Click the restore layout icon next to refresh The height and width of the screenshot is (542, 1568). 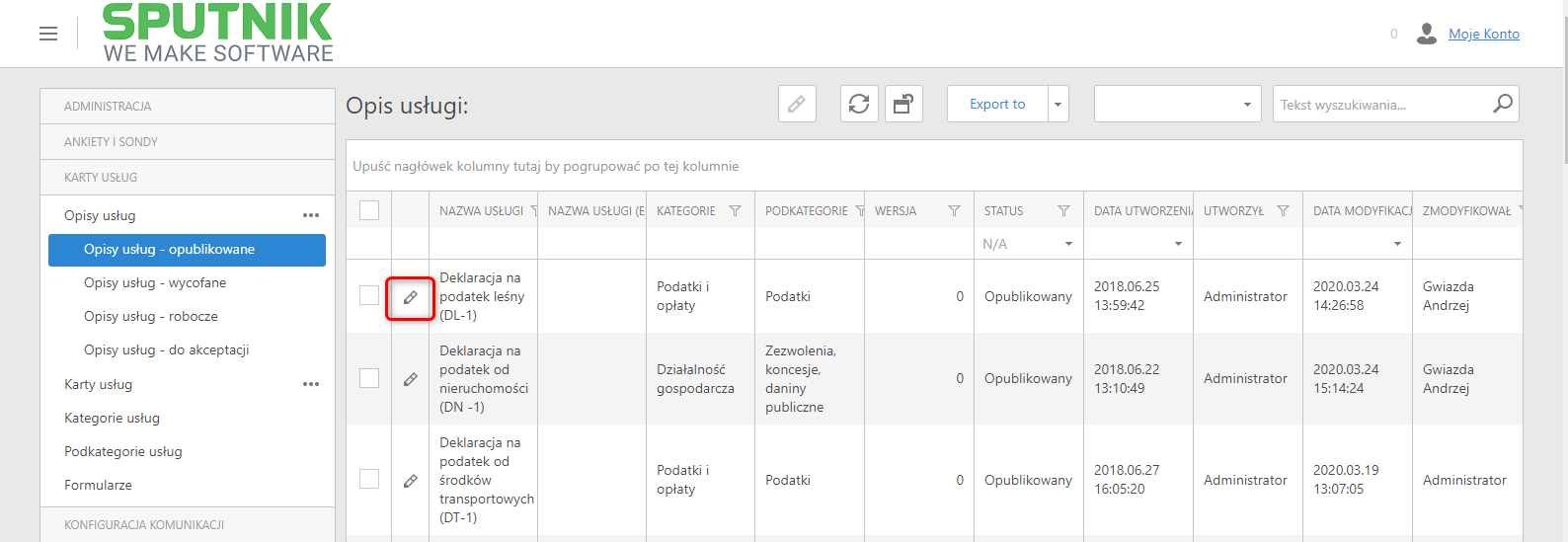903,104
